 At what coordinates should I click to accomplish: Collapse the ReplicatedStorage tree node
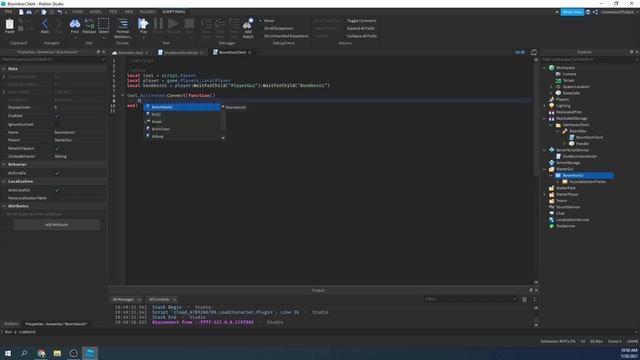(x=544, y=118)
